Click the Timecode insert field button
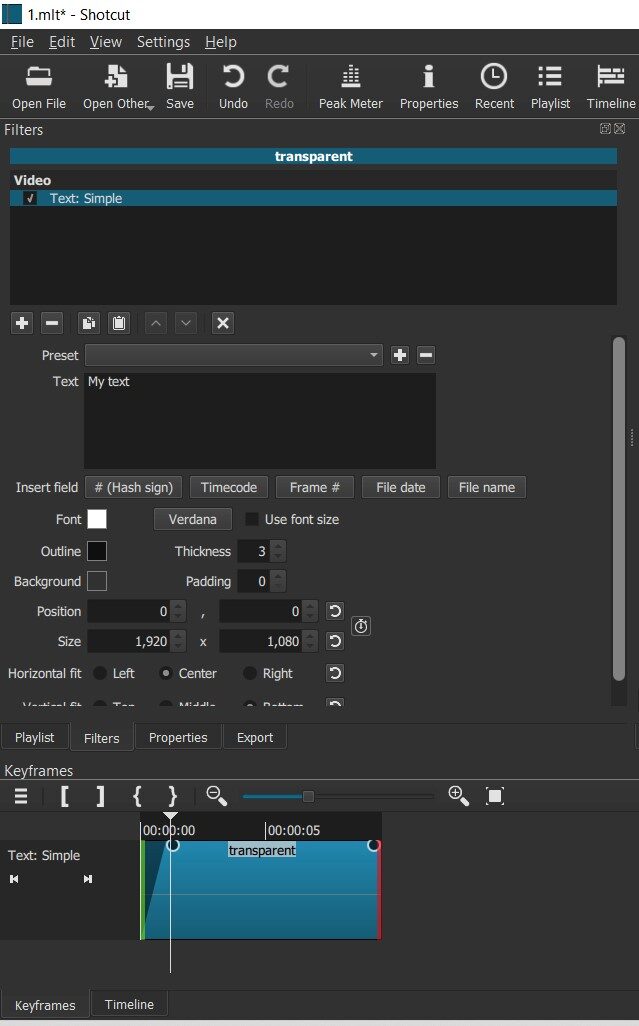 pyautogui.click(x=229, y=487)
